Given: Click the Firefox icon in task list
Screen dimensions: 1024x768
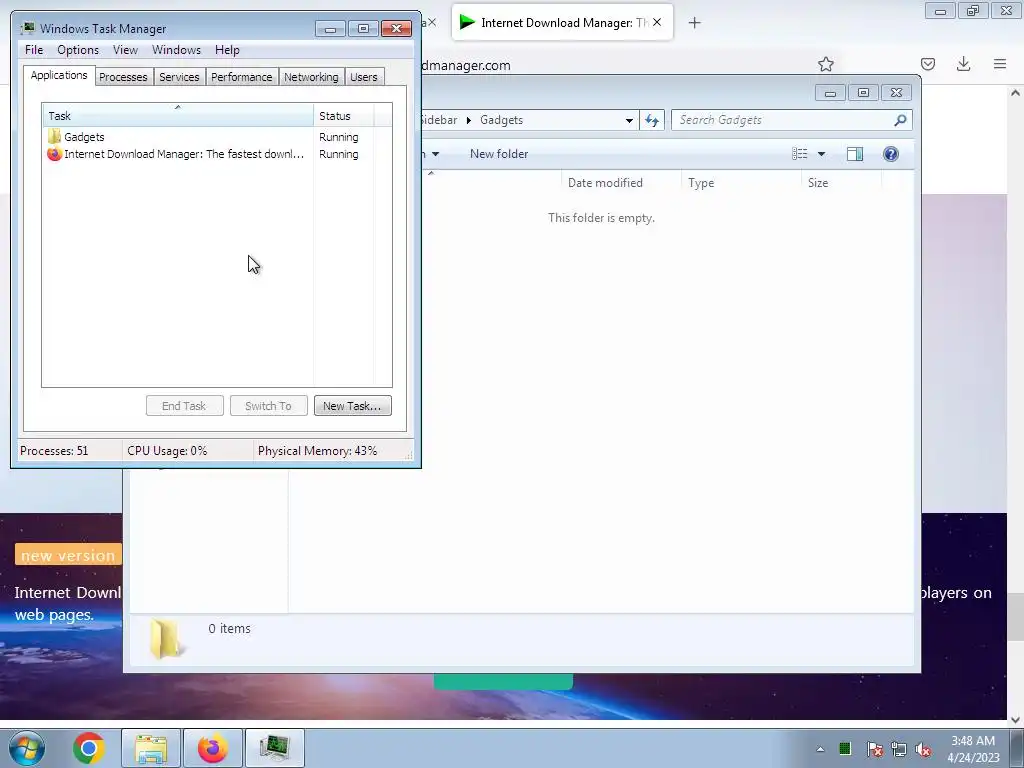Looking at the screenshot, I should [x=54, y=154].
